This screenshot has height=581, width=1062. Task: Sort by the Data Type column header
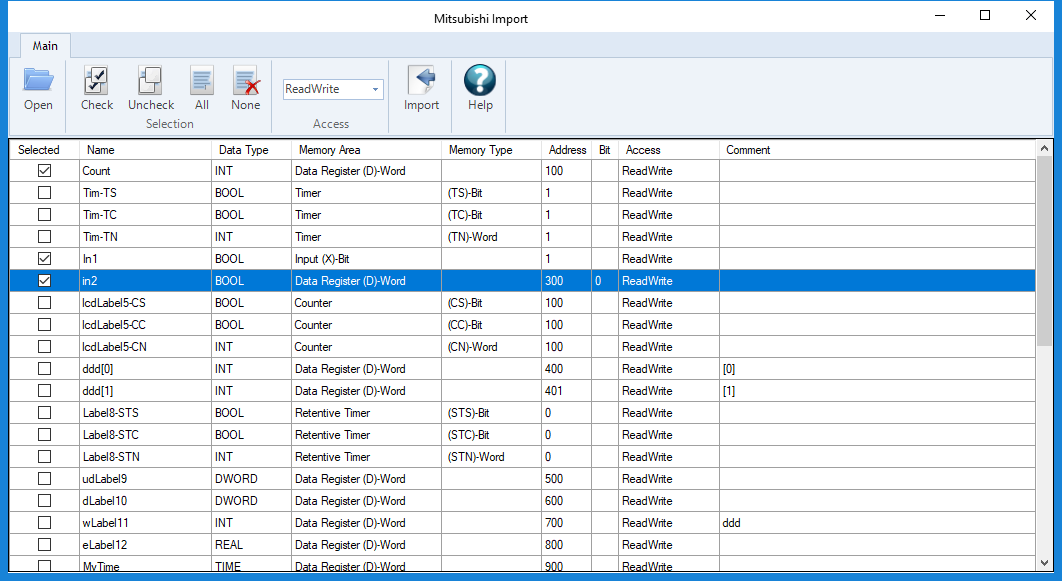point(251,150)
